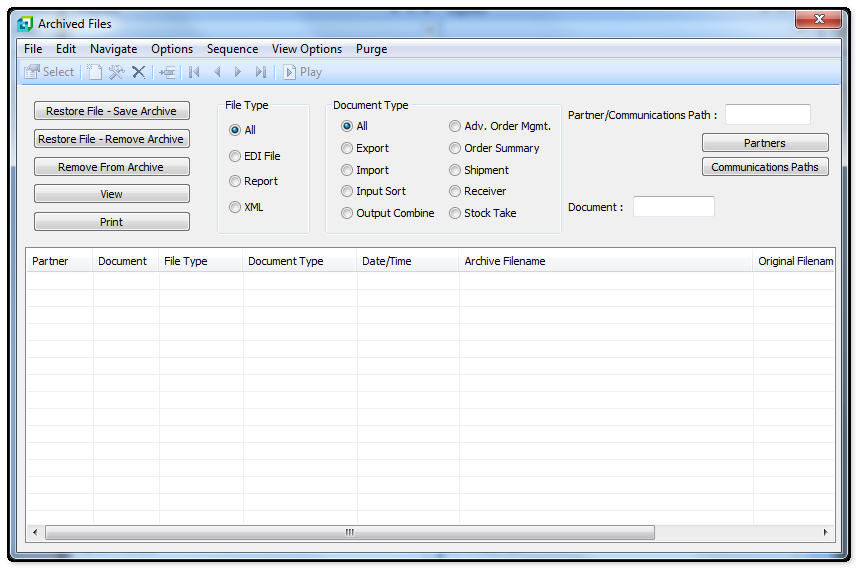
Task: Select the EDI File radio button
Action: (x=235, y=156)
